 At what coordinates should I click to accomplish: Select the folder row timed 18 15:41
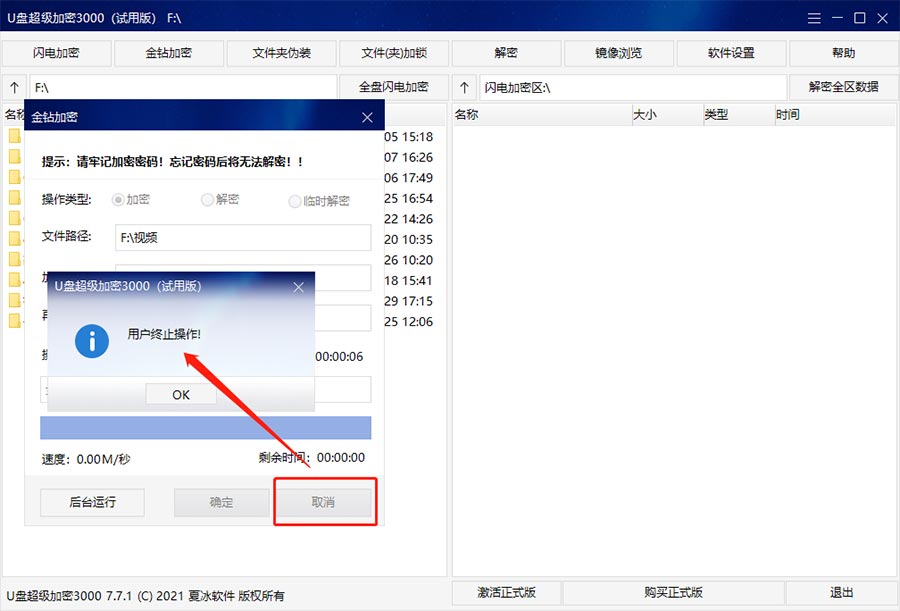pos(409,281)
